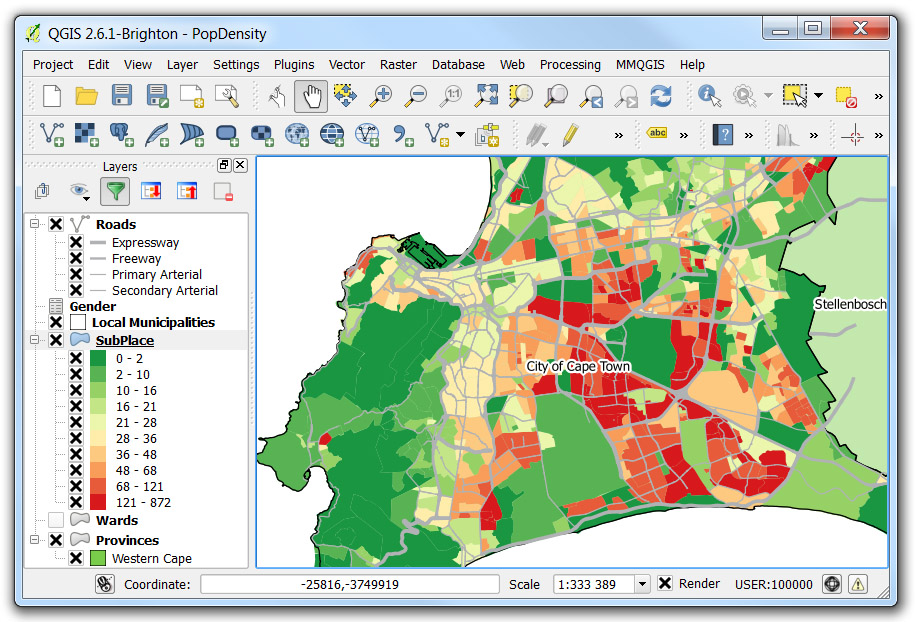Open Select Features tool dropdown arrow
Viewport: 916px width, 622px height.
[818, 96]
